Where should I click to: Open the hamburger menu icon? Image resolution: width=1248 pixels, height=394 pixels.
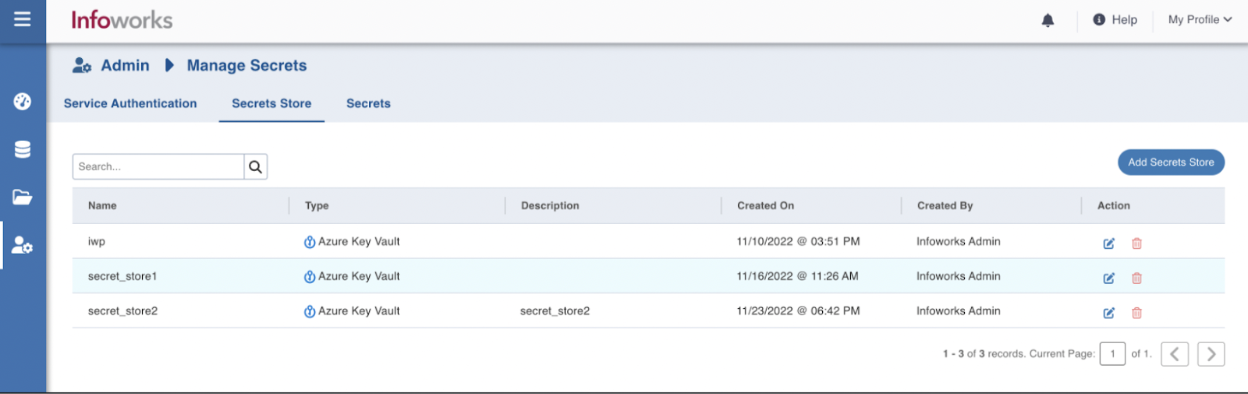click(x=22, y=19)
